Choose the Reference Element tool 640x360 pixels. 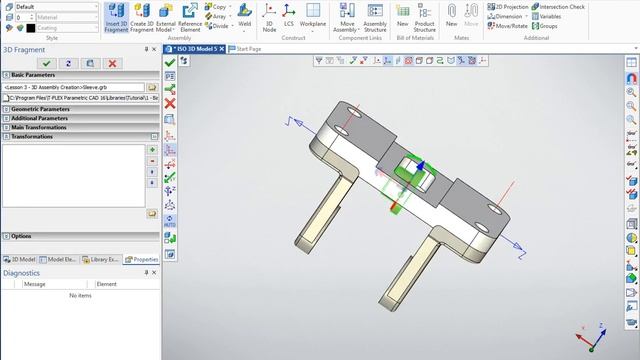pyautogui.click(x=190, y=18)
